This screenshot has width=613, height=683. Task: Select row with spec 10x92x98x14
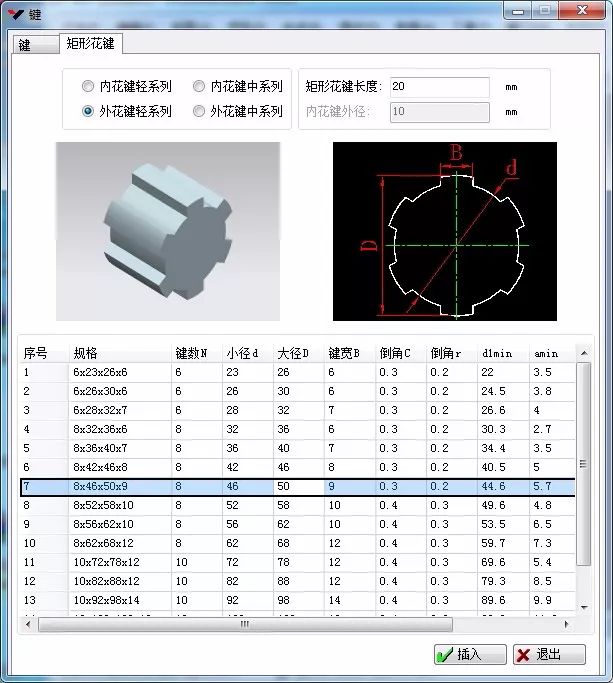(298, 600)
